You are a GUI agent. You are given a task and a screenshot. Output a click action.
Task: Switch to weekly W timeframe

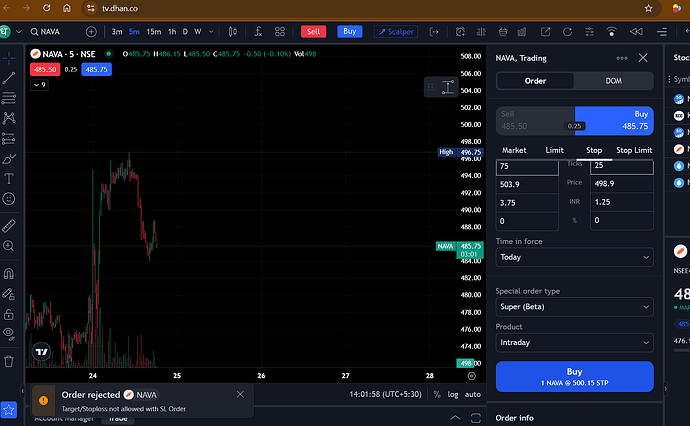[x=198, y=32]
